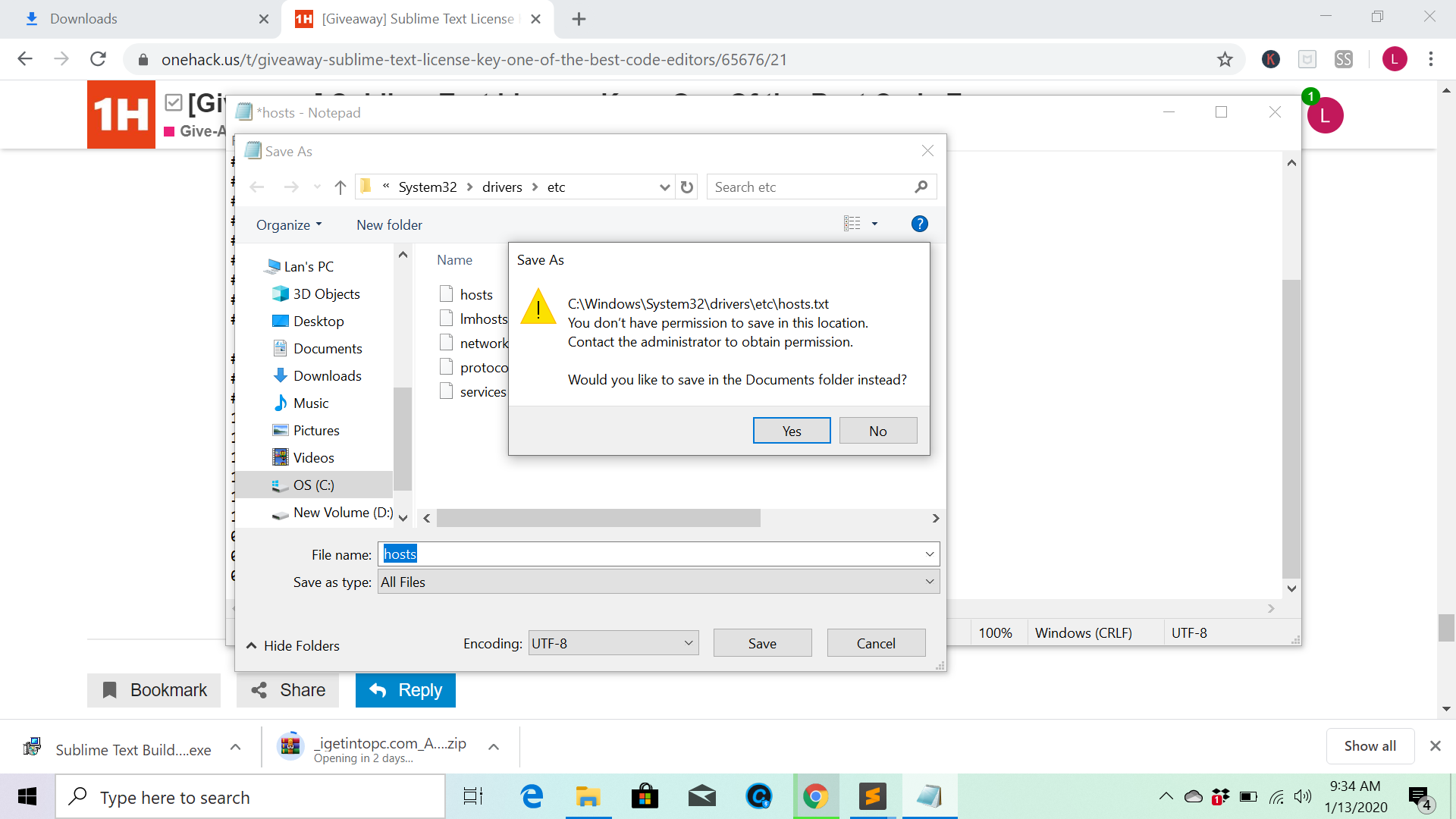Select Documents in the navigation pane
Viewport: 1456px width, 819px height.
pos(328,348)
